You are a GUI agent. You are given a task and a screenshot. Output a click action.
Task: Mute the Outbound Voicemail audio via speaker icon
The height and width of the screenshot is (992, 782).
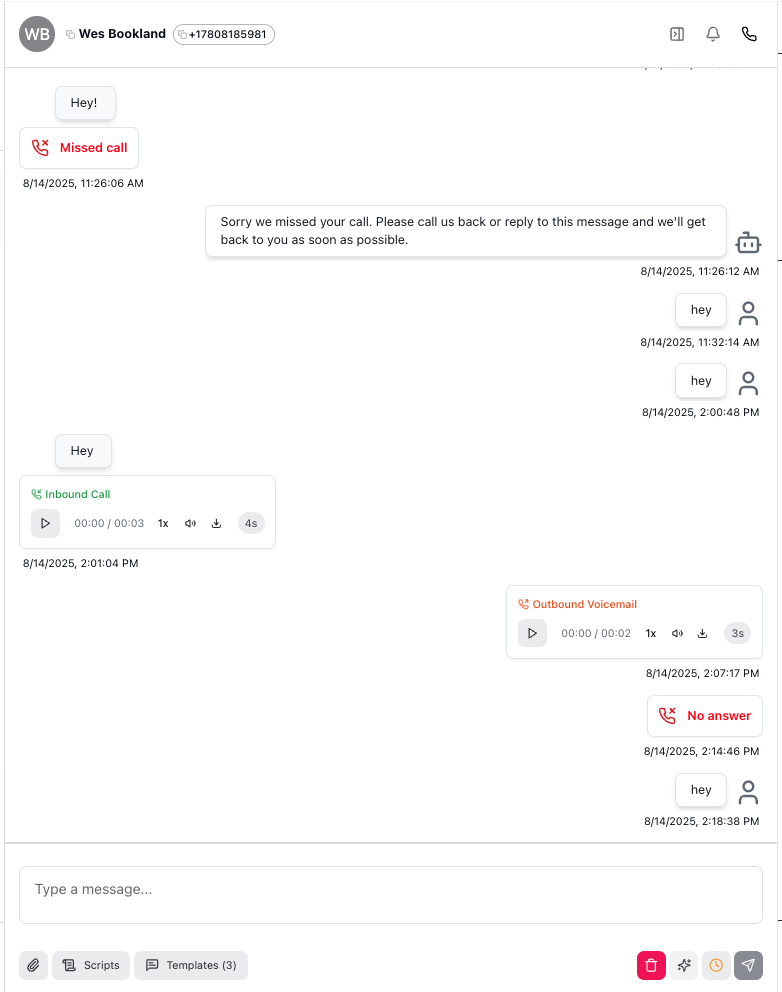[677, 633]
